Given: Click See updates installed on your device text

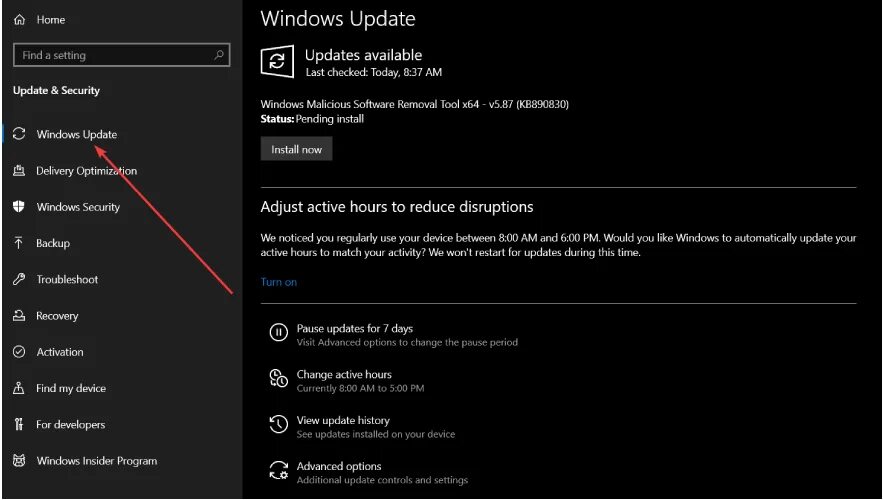Looking at the screenshot, I should click(x=376, y=434).
